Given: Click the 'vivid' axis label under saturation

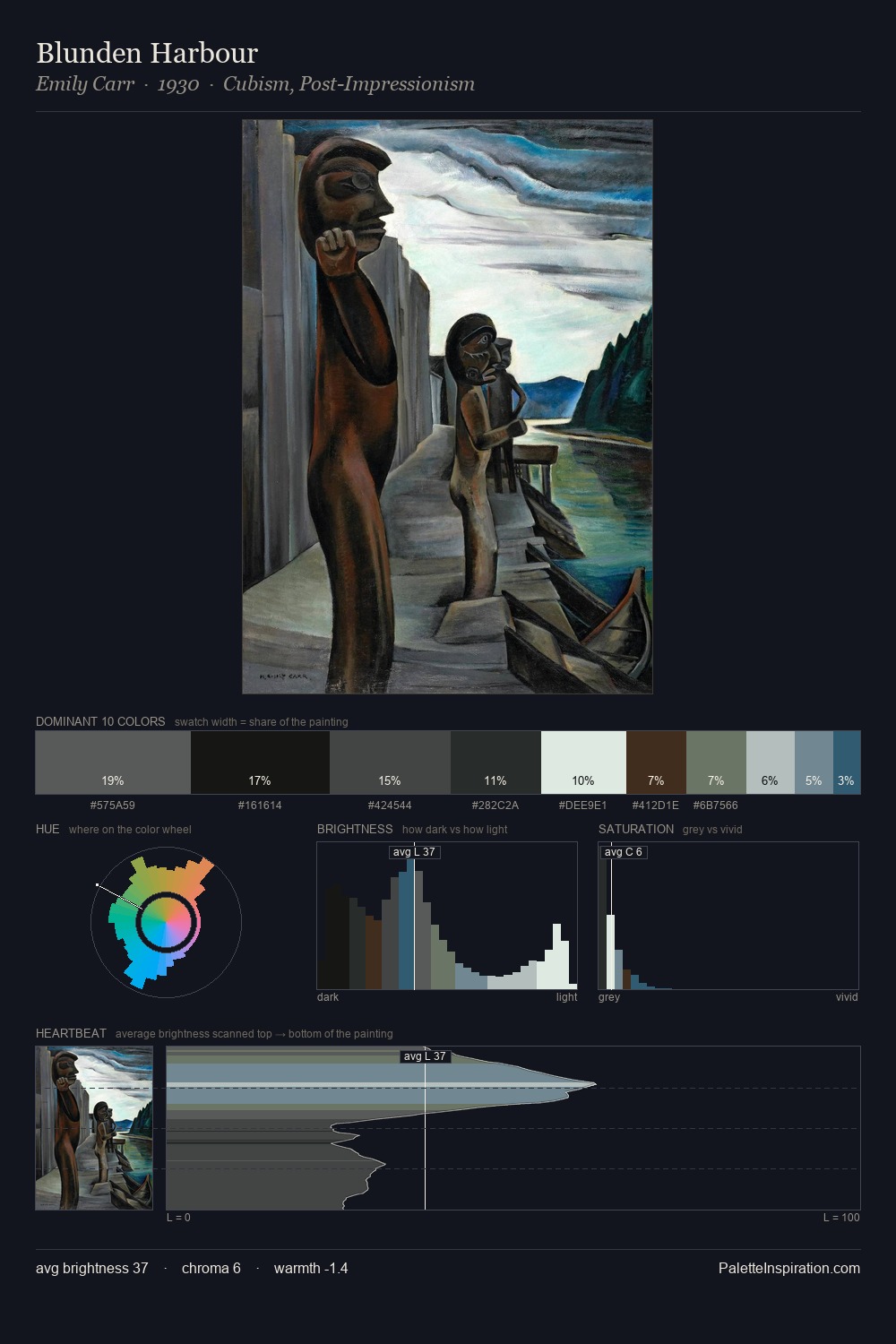Looking at the screenshot, I should (847, 997).
